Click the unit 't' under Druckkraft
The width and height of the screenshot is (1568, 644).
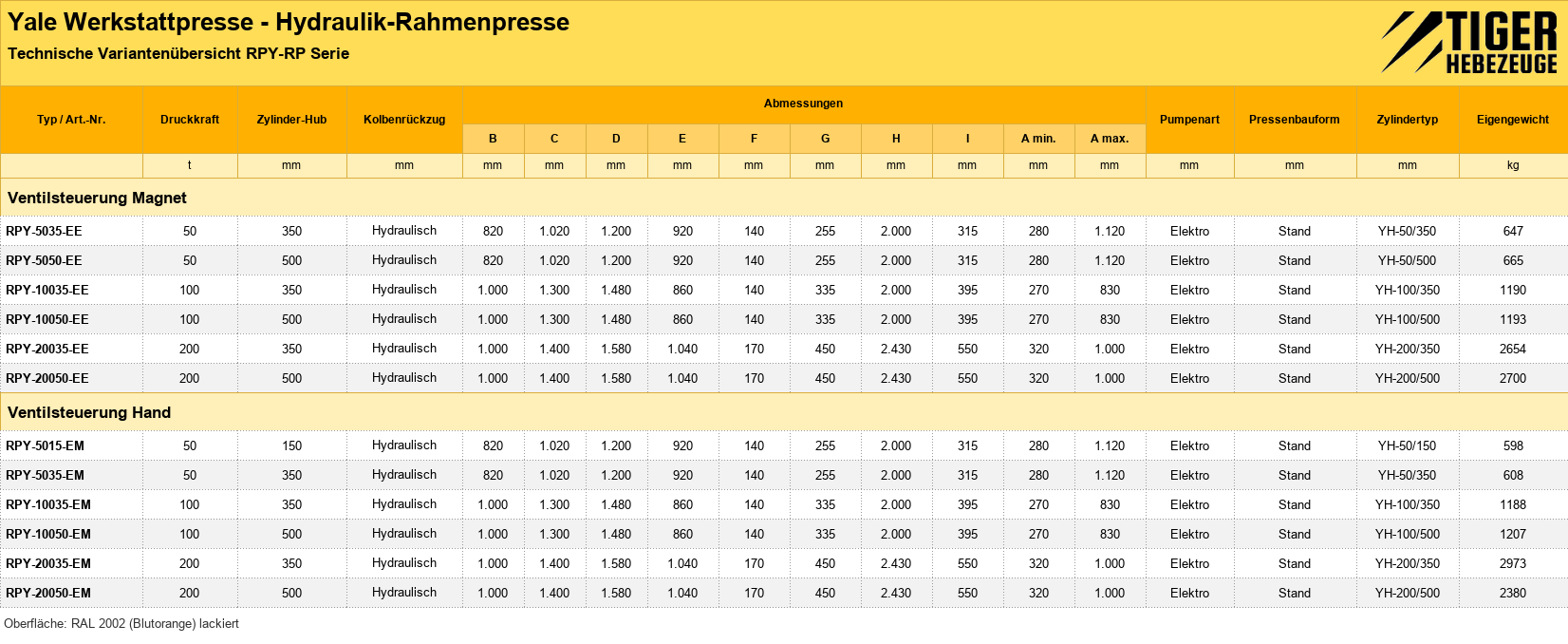pos(190,165)
